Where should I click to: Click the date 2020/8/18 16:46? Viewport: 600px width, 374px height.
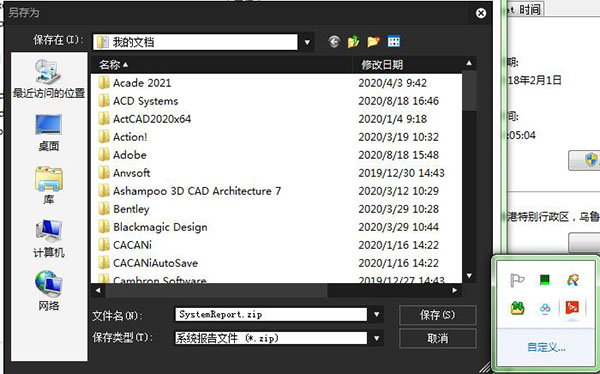(399, 101)
